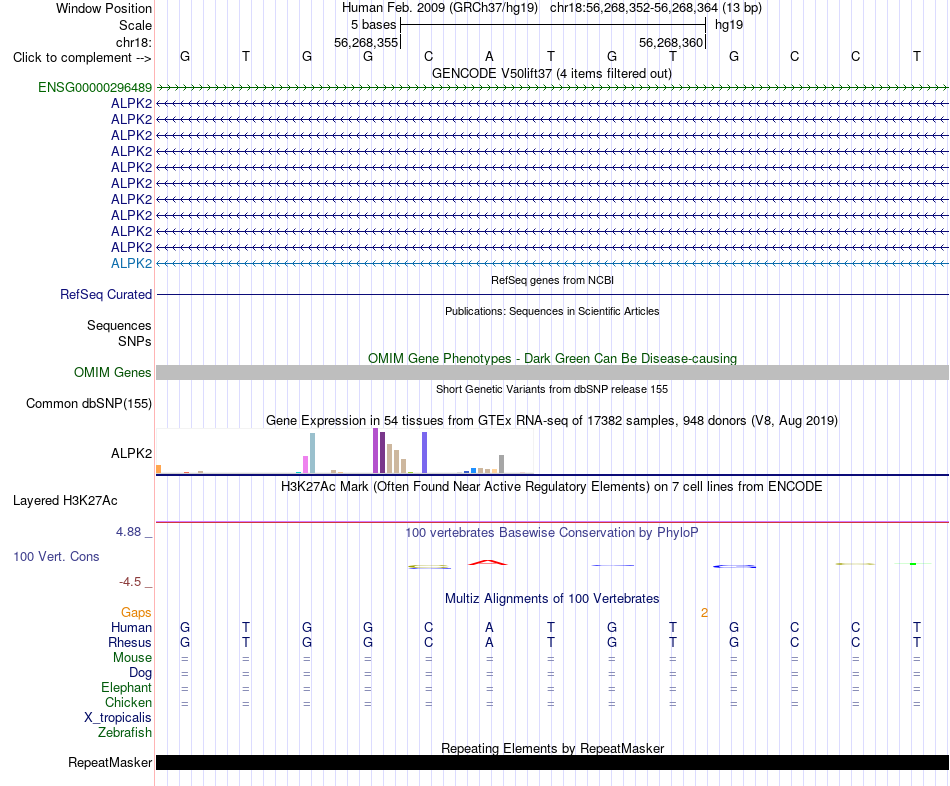Select the Dog species row label
The image size is (950, 786).
coord(141,673)
